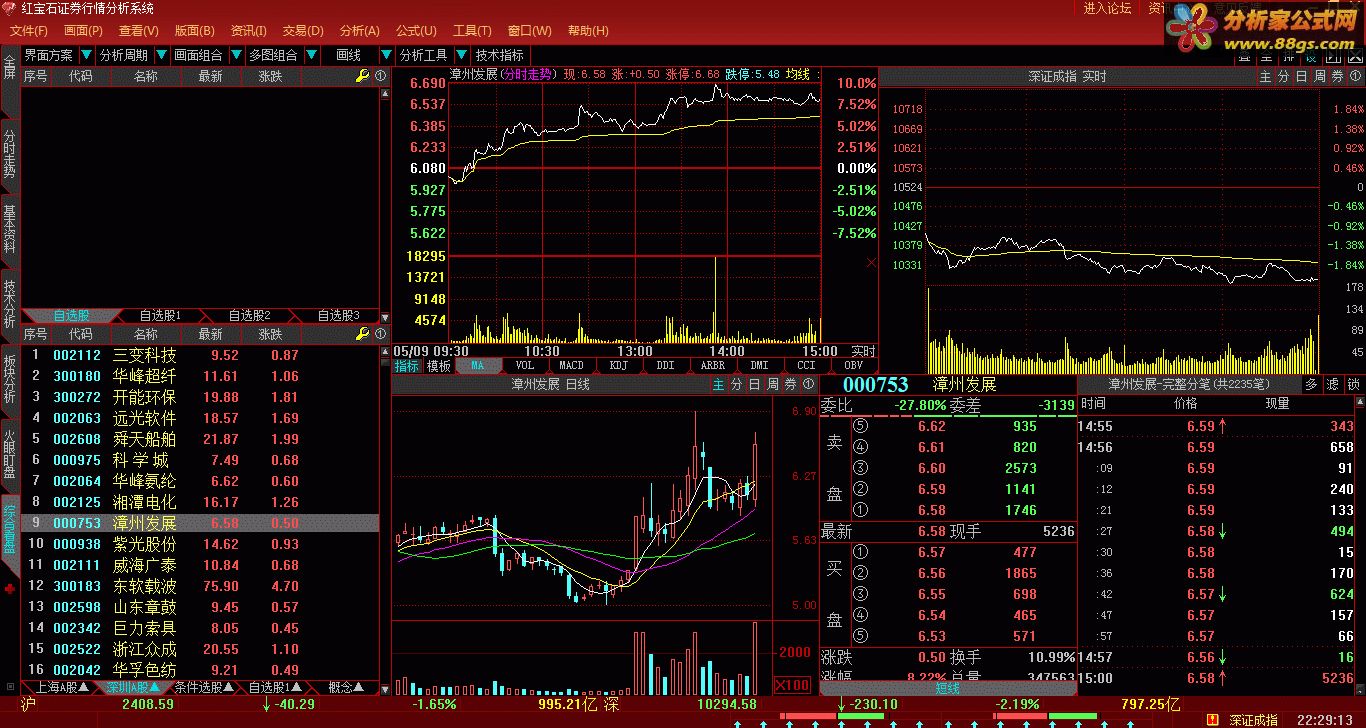Select the CCI indicator tab
Viewport: 1366px width, 728px height.
(x=807, y=366)
